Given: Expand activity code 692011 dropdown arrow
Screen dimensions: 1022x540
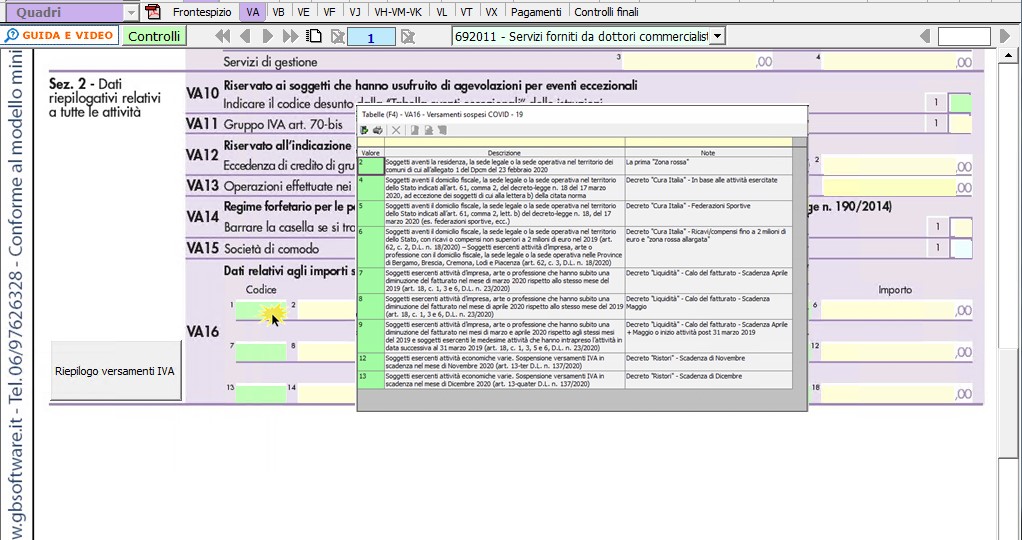Looking at the screenshot, I should (717, 37).
